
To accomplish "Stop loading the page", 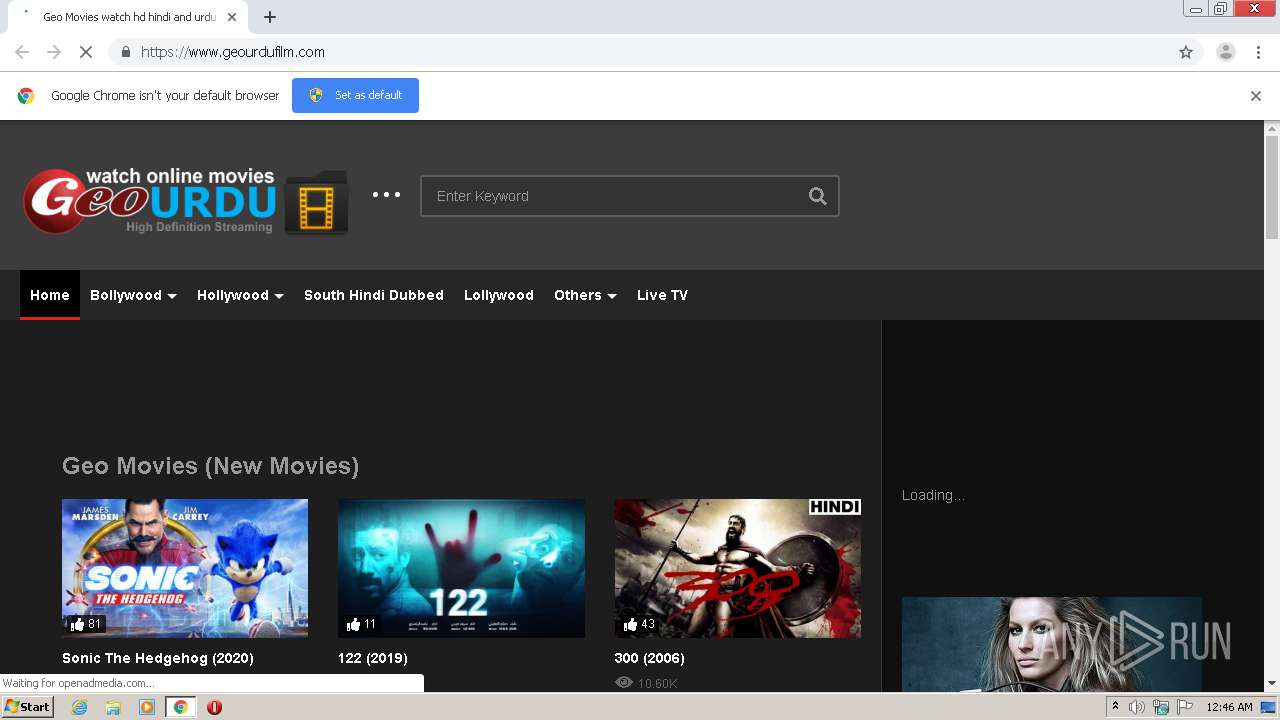I will point(86,52).
